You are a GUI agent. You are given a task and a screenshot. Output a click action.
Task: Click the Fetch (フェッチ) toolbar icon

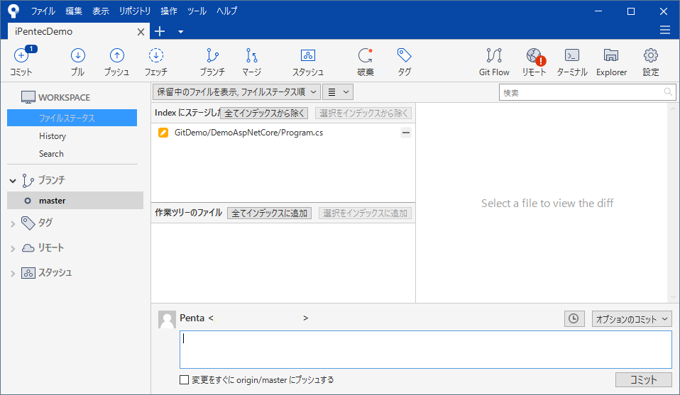click(156, 55)
